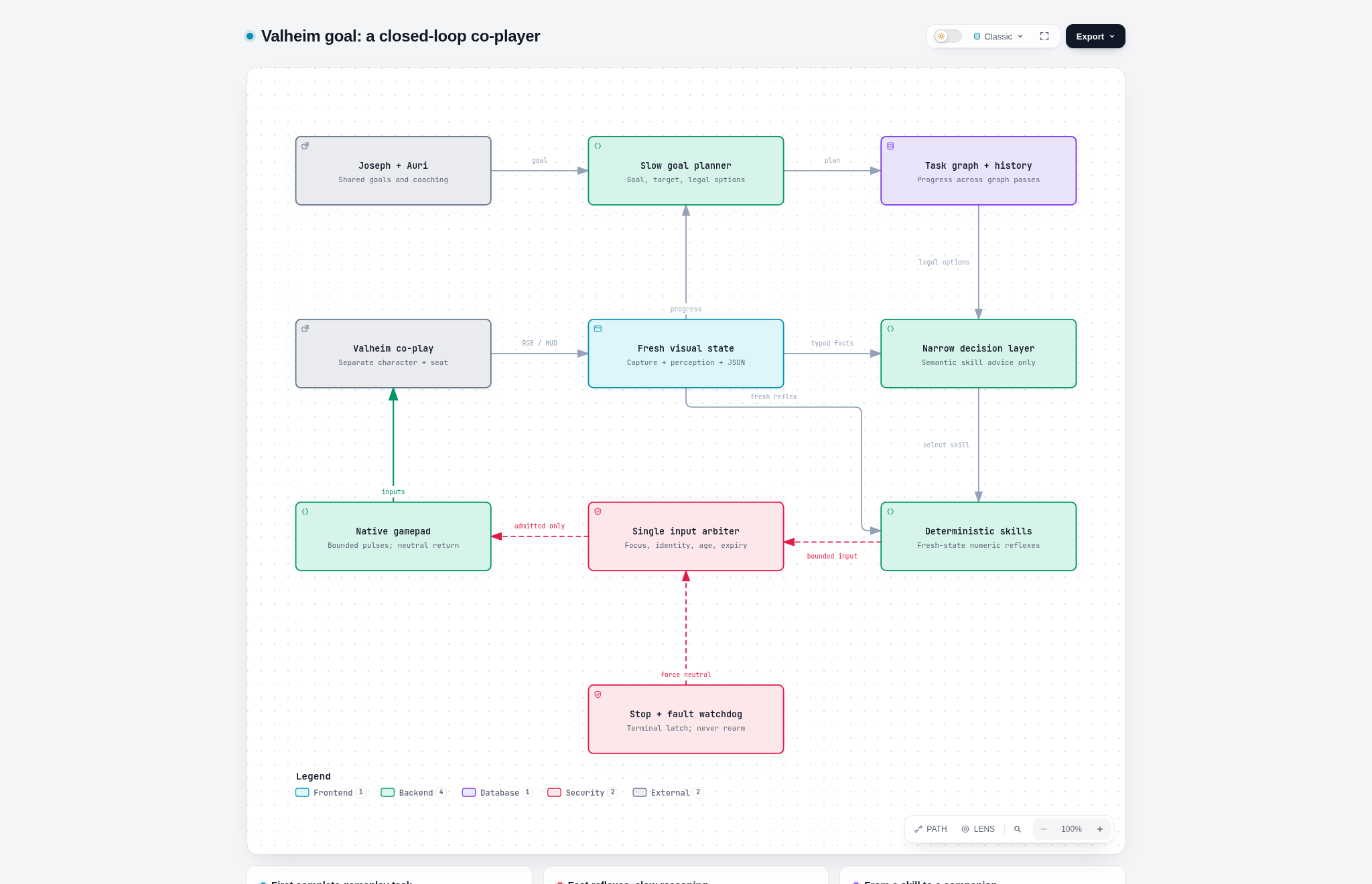Click the green 'inputs' edge label
Screen dimensions: 1372x884
coord(393,492)
